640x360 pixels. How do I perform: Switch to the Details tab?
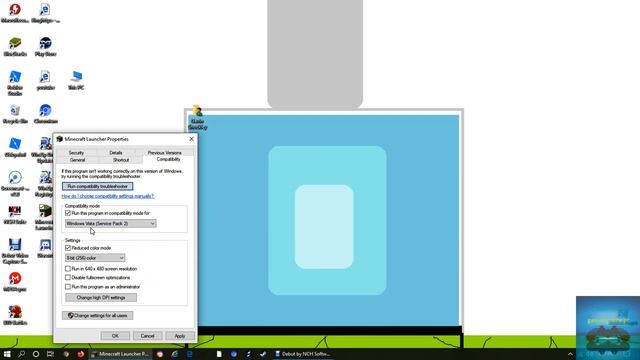[116, 152]
